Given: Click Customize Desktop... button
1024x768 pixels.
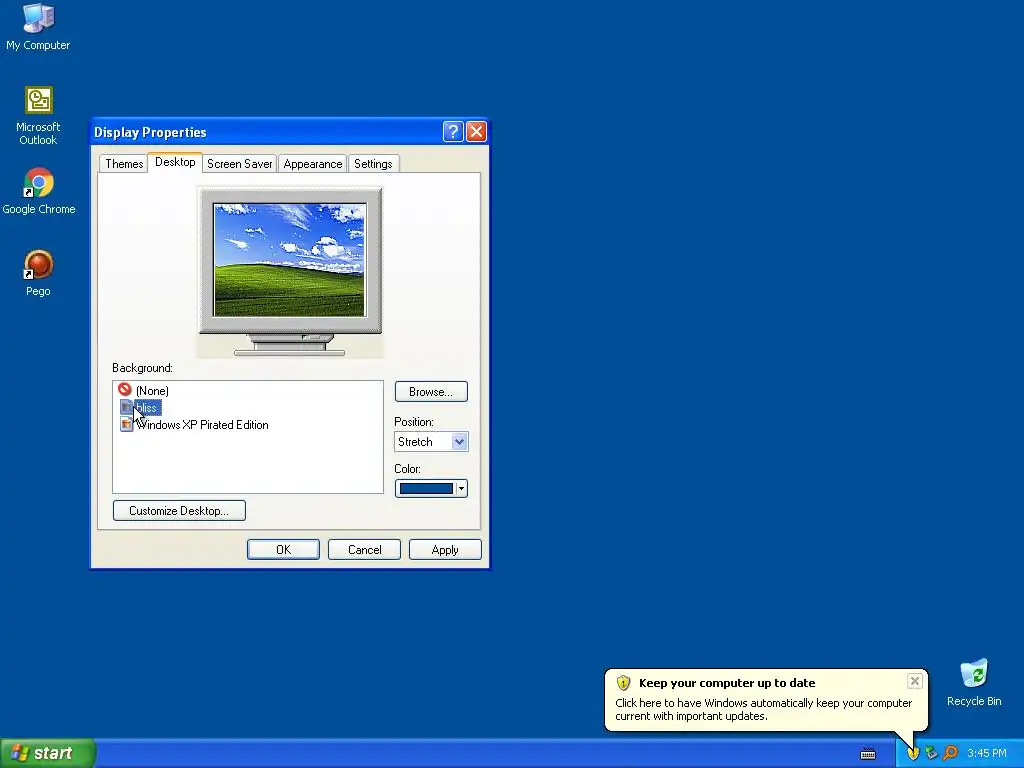Looking at the screenshot, I should pyautogui.click(x=179, y=511).
